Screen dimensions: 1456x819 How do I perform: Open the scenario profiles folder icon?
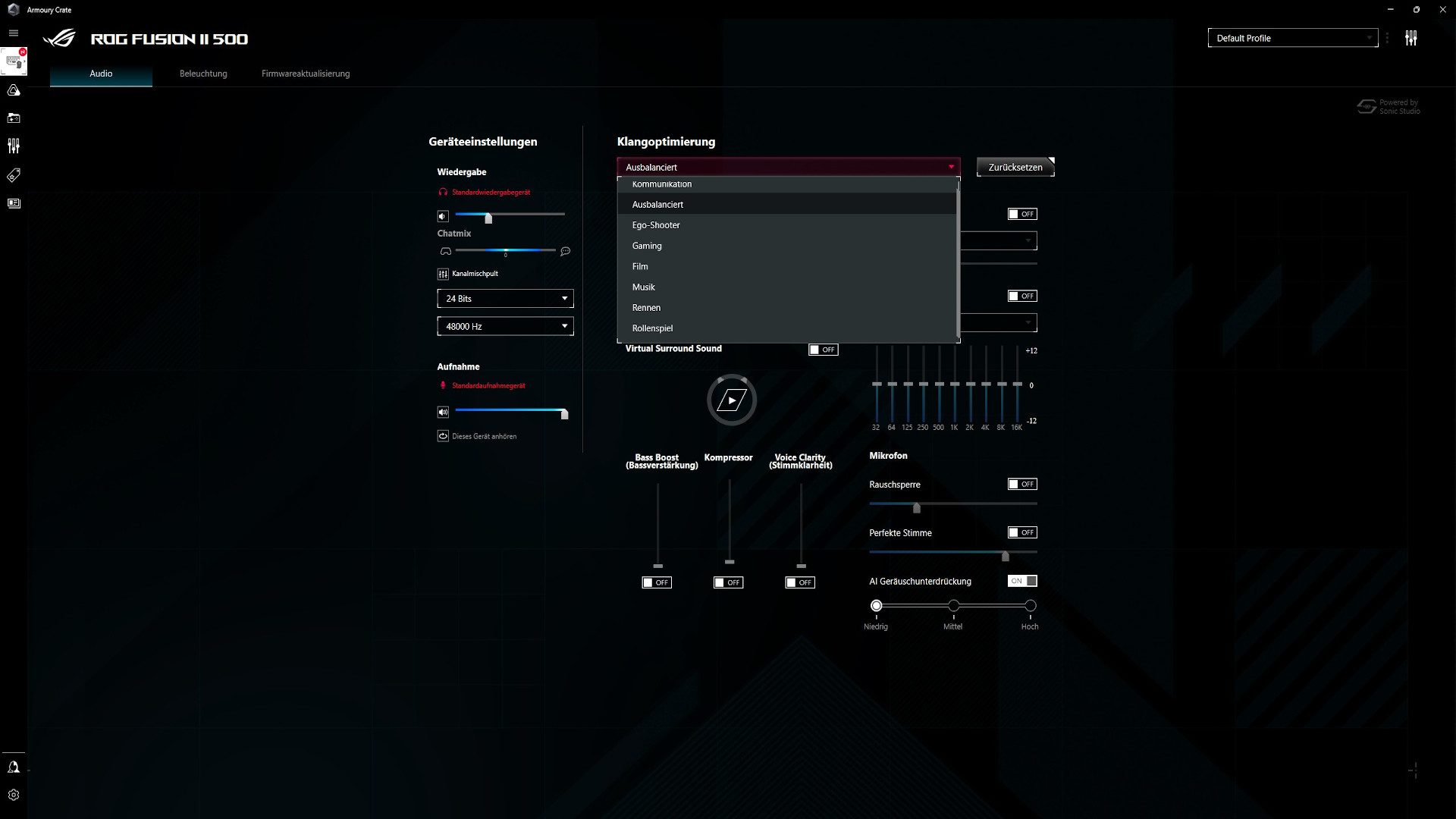tap(13, 118)
